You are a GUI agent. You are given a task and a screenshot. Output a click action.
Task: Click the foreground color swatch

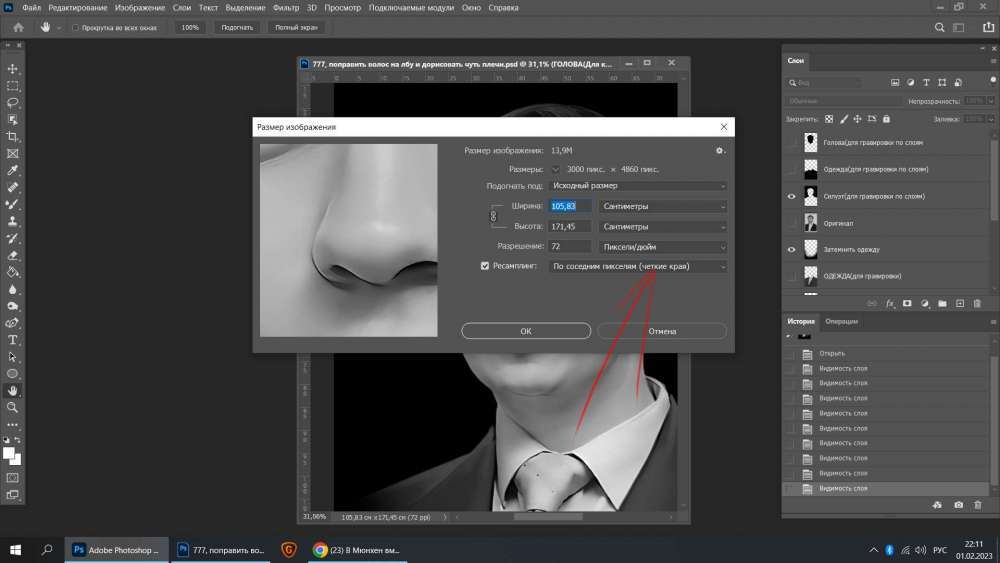[x=9, y=453]
